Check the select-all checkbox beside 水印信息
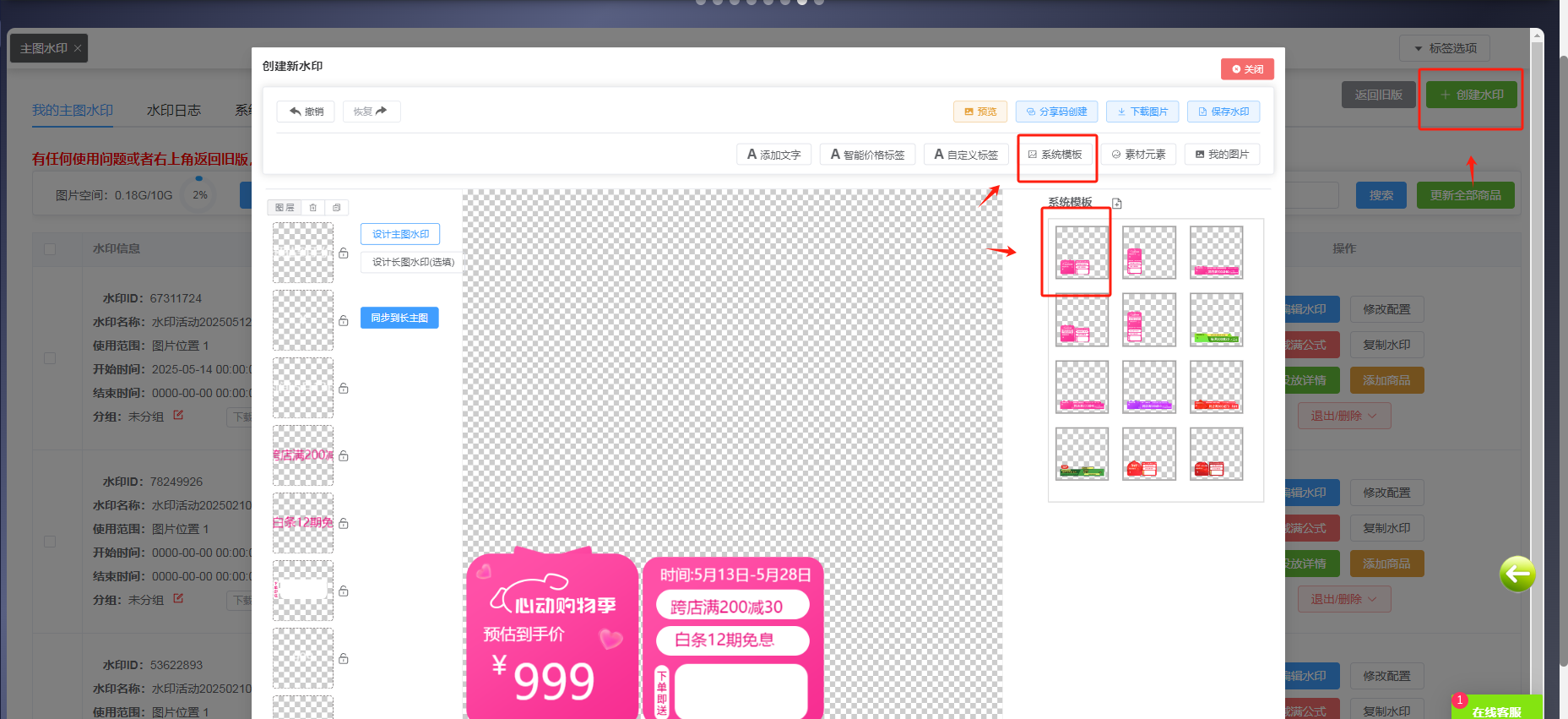 [50, 249]
